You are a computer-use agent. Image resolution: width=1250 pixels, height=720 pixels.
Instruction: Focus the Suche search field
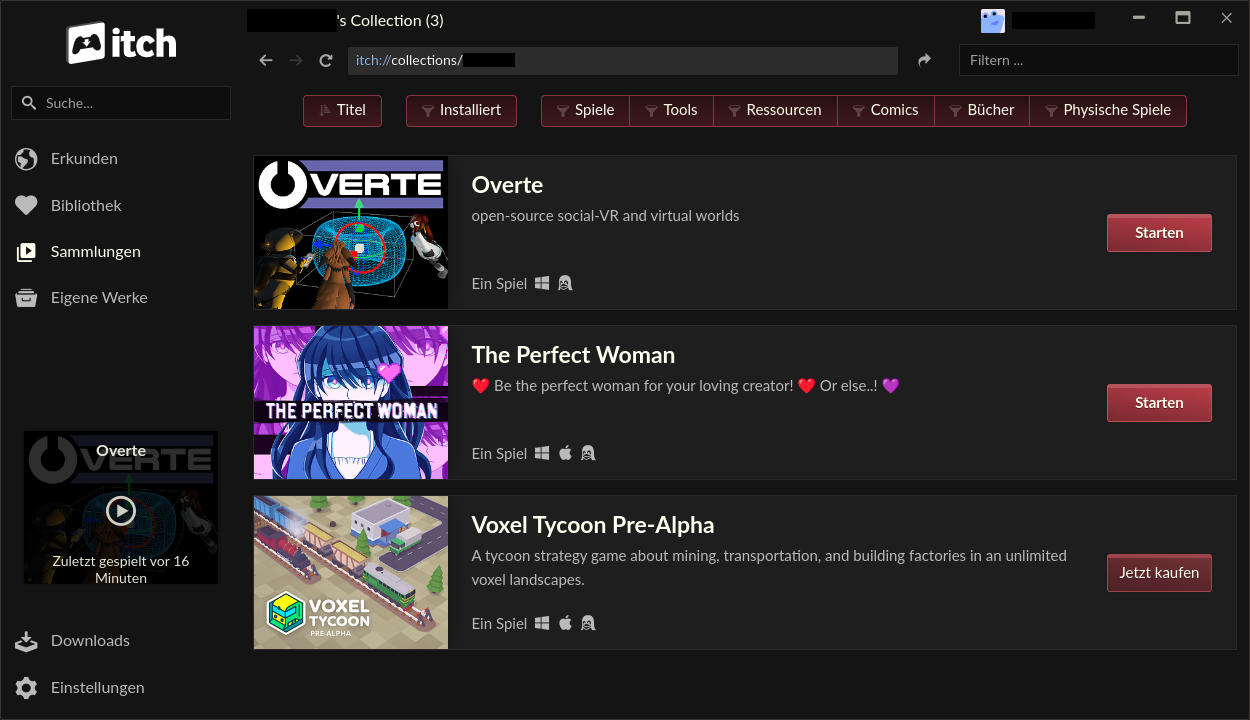(x=121, y=103)
